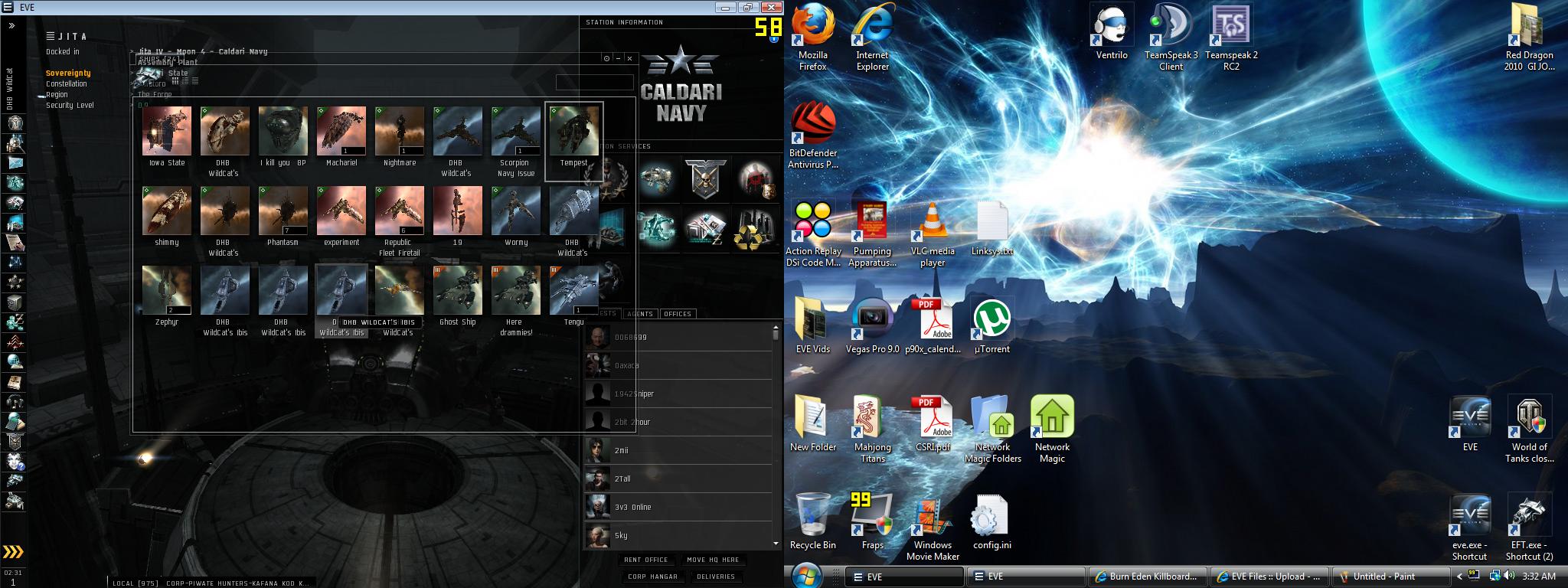The height and width of the screenshot is (588, 1568).
Task: Select the Local [975] chat tab
Action: [x=136, y=583]
